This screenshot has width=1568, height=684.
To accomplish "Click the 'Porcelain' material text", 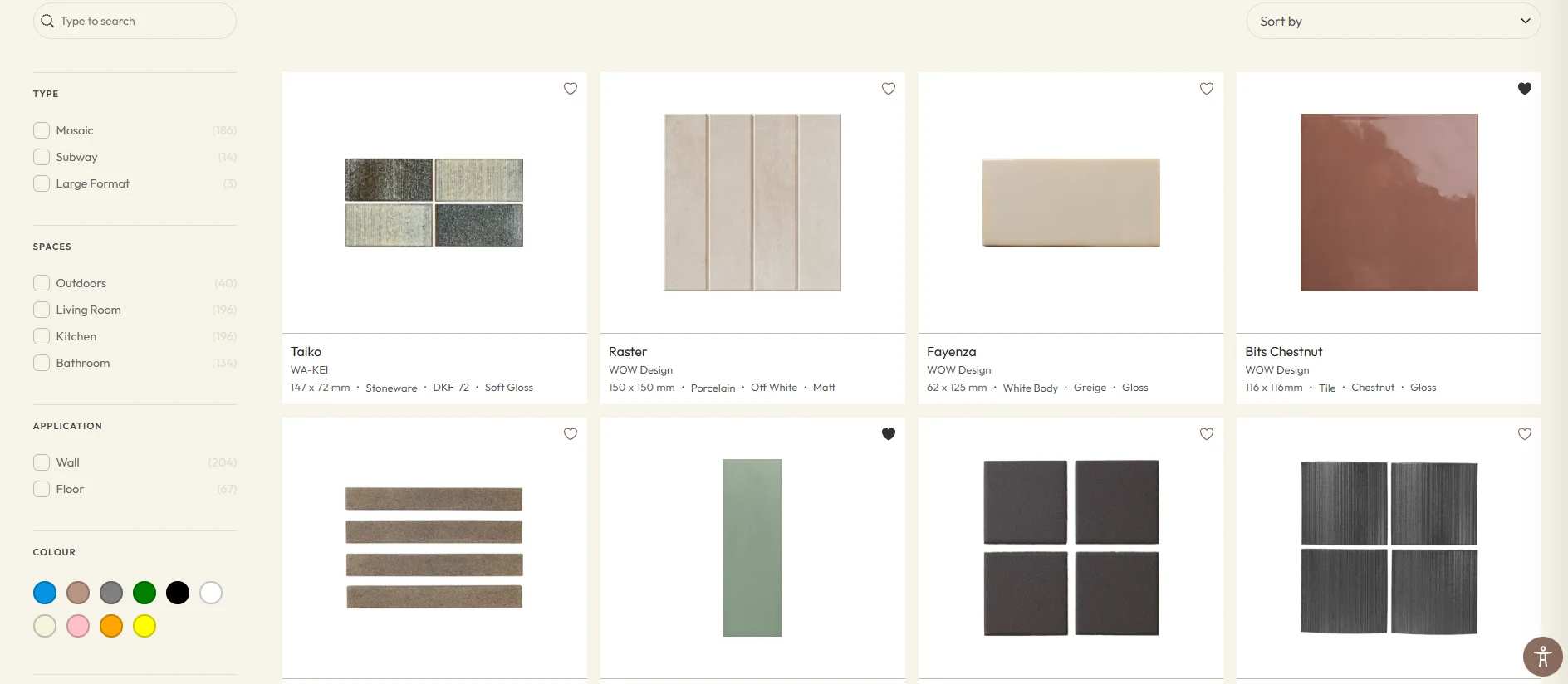I will [x=713, y=388].
